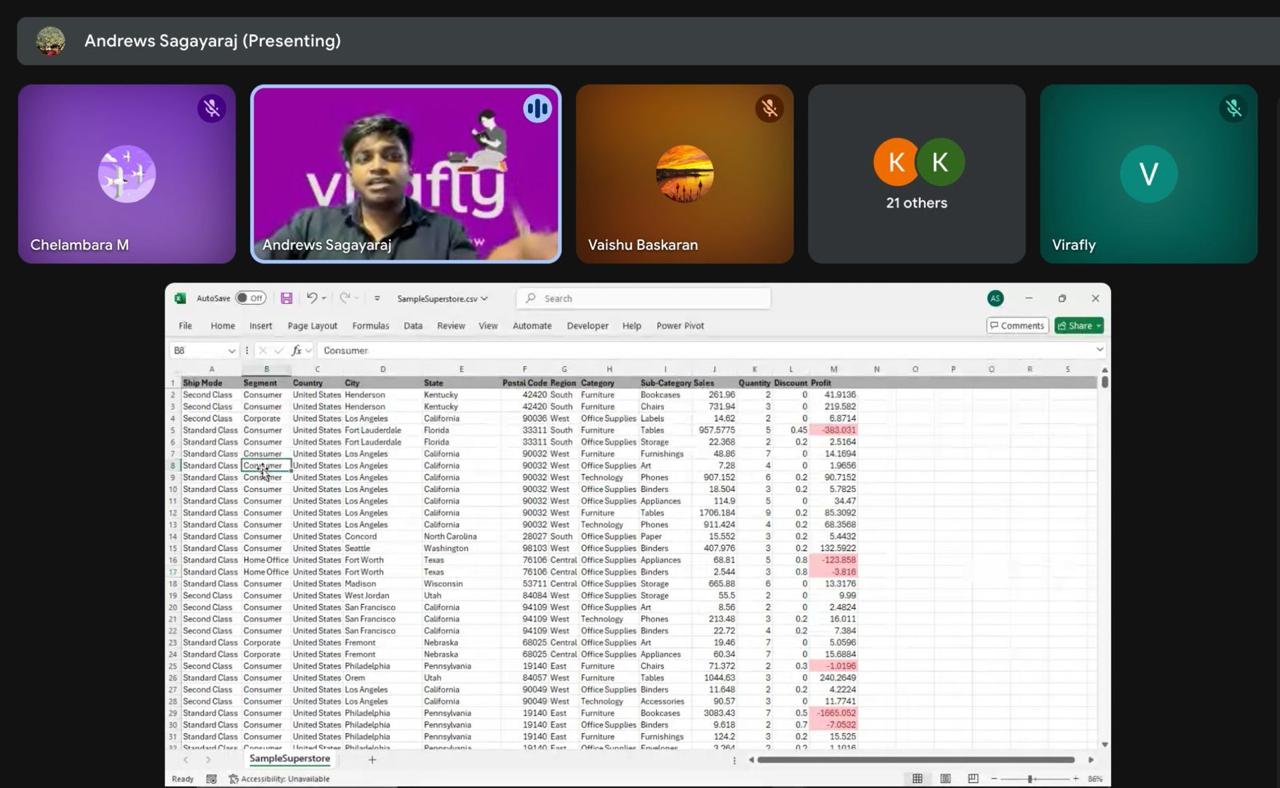Add a new worksheet with the plus icon

[x=371, y=759]
